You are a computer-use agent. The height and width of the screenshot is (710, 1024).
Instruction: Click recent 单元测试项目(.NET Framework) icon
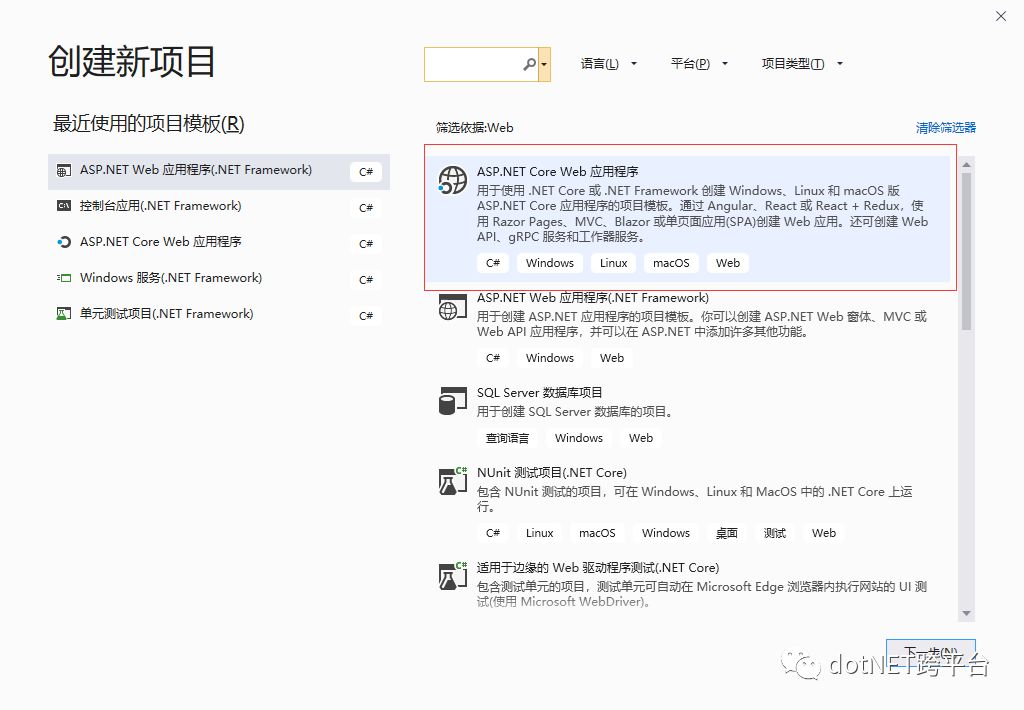click(63, 314)
